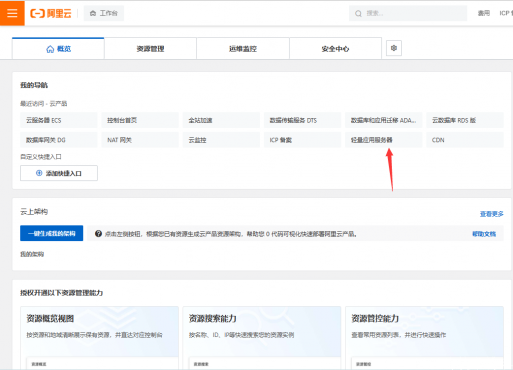The width and height of the screenshot is (513, 370).
Task: Click the 我的导航 heading text
Action: [34, 85]
